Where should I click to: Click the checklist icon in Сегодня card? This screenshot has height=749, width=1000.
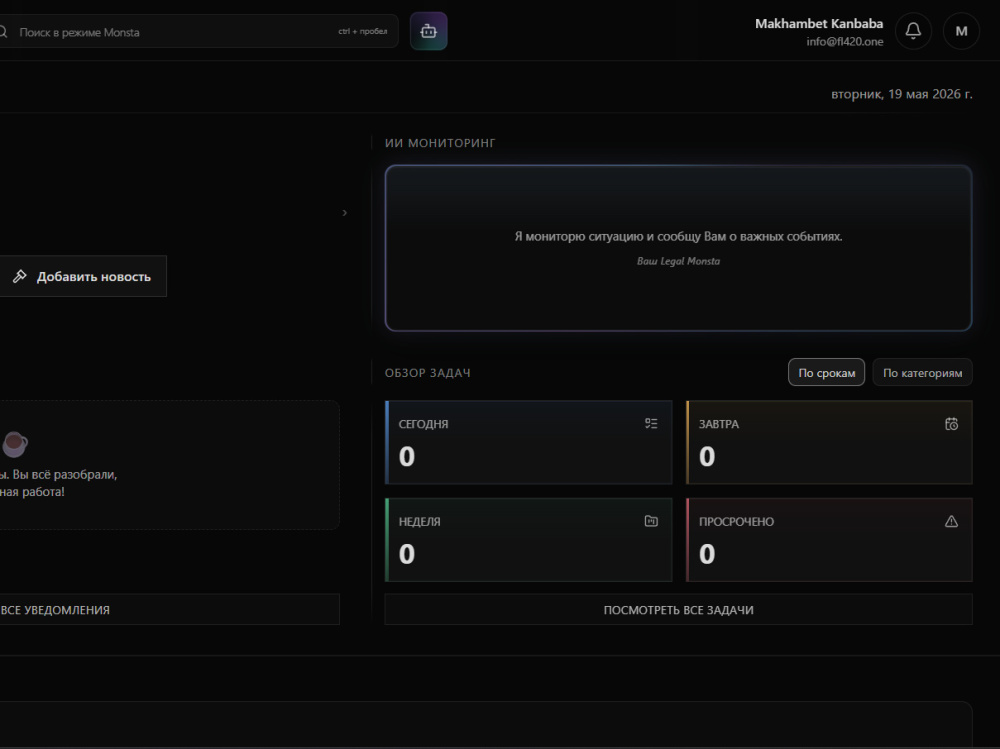point(651,424)
